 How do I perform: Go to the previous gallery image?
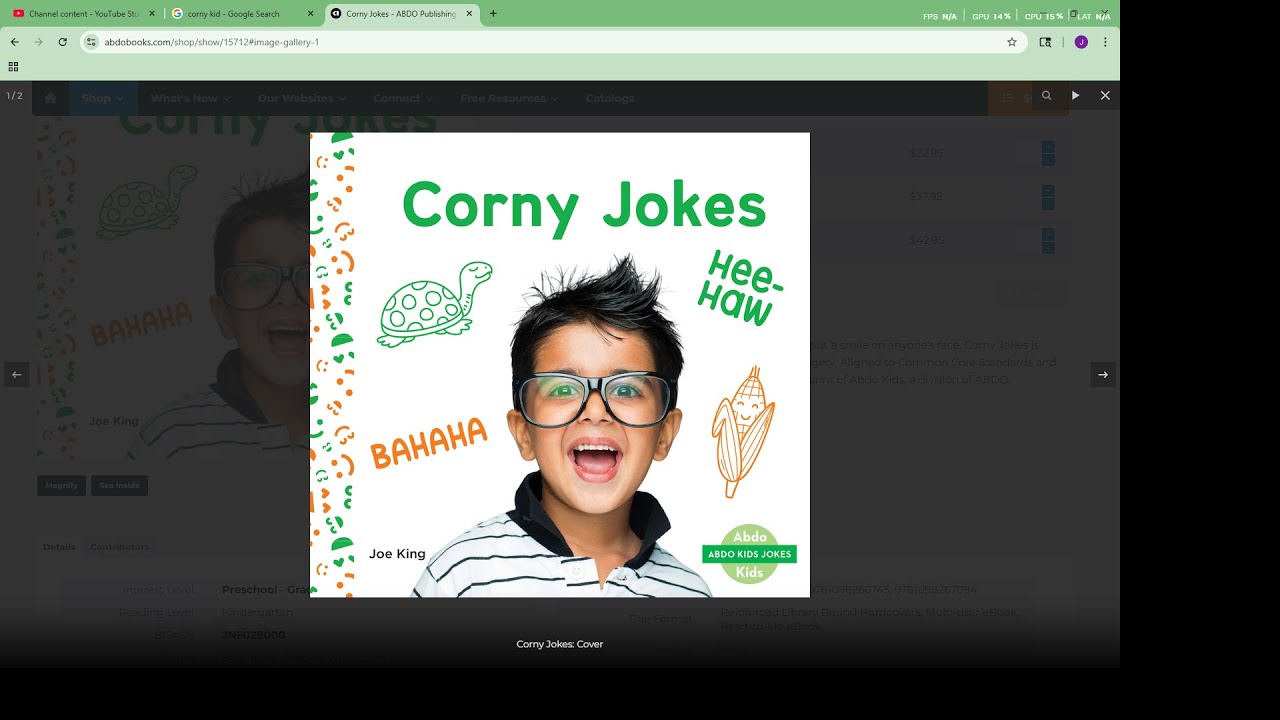(x=17, y=375)
